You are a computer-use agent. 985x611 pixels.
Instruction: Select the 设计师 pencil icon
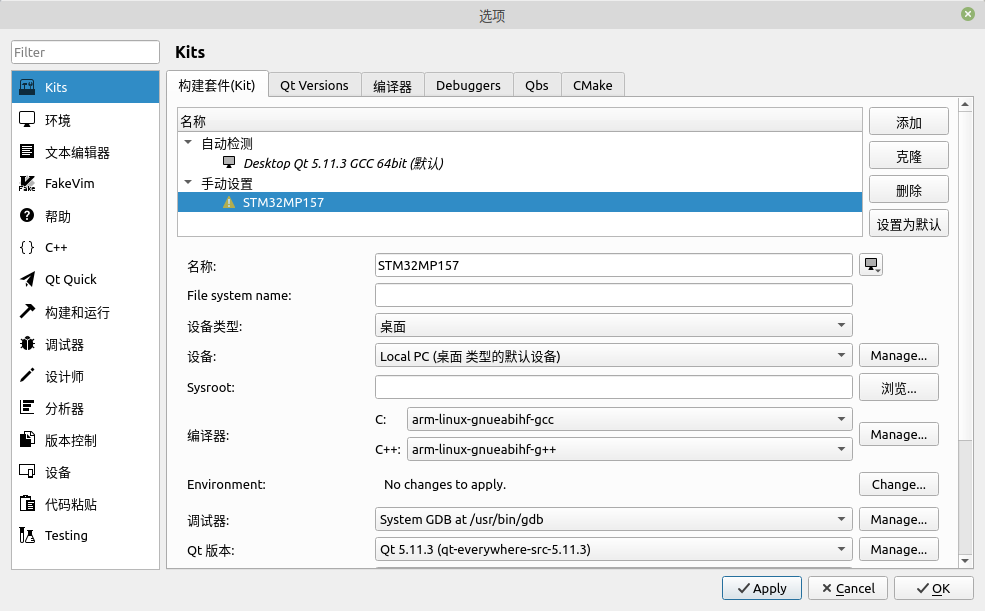[x=27, y=376]
